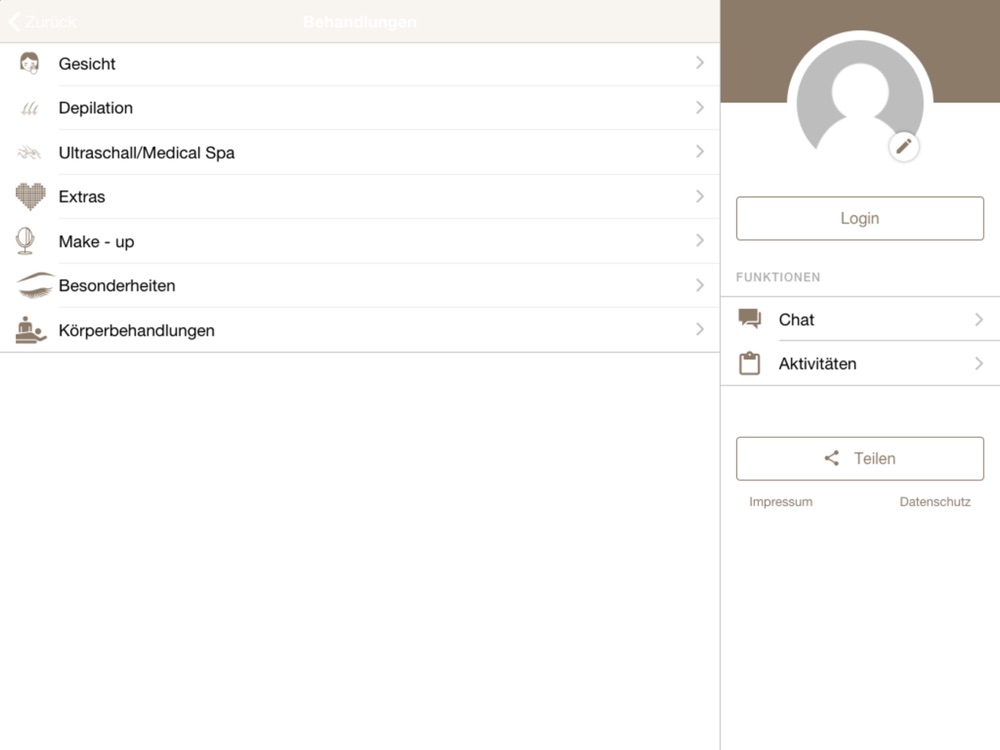Viewport: 1000px width, 750px height.
Task: Go back with the Zurück button
Action: click(x=43, y=22)
